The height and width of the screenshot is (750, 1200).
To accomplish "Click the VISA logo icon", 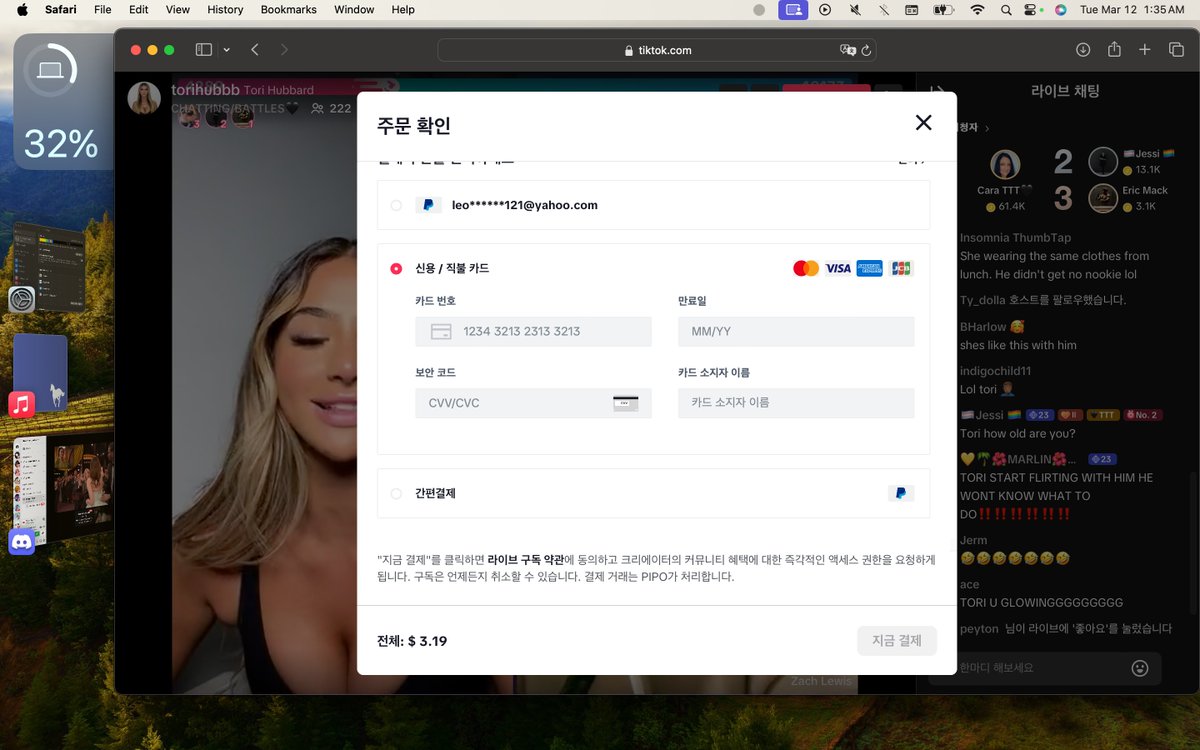I will [838, 268].
